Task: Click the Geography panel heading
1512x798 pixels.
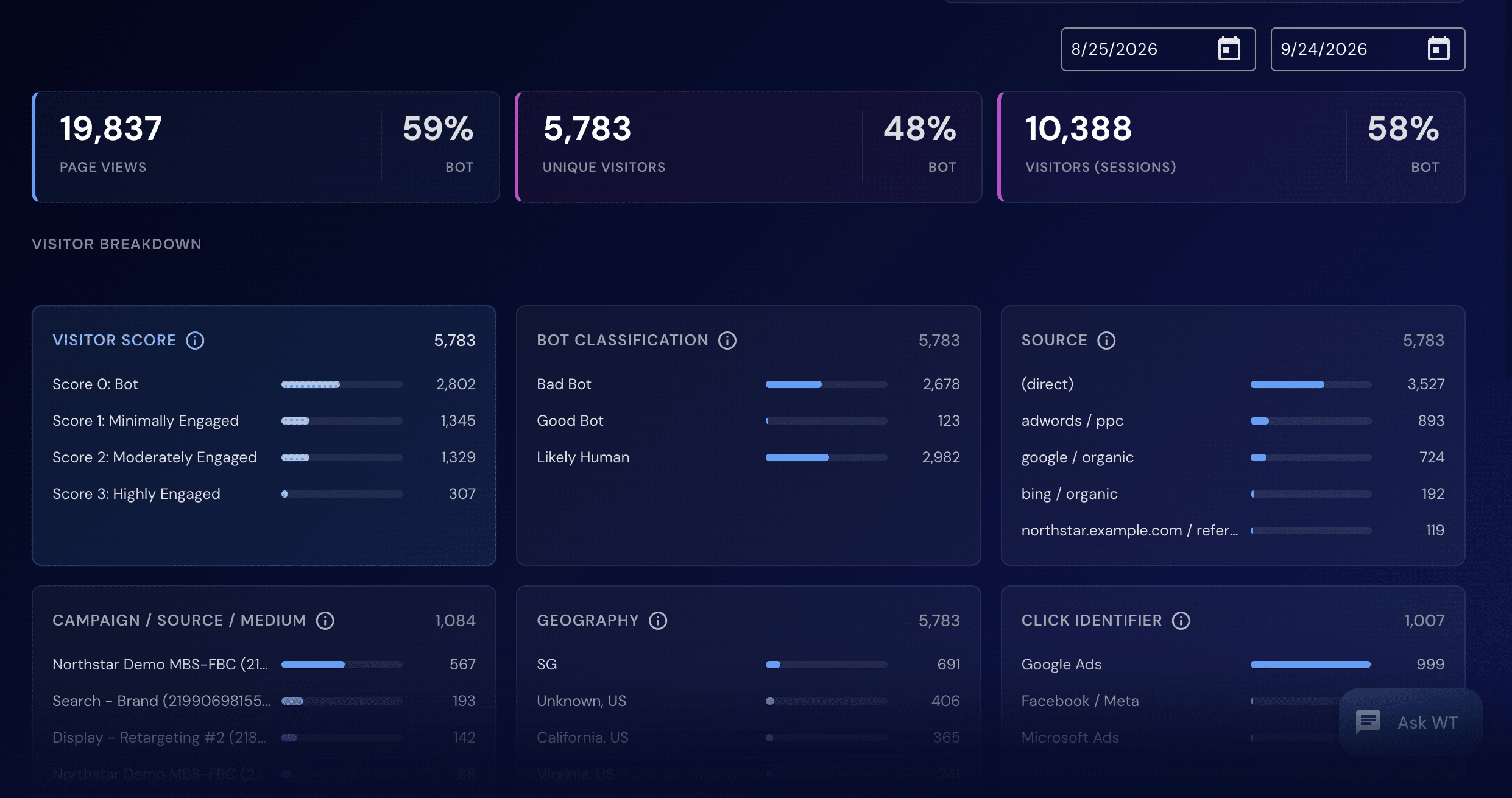Action: point(588,620)
